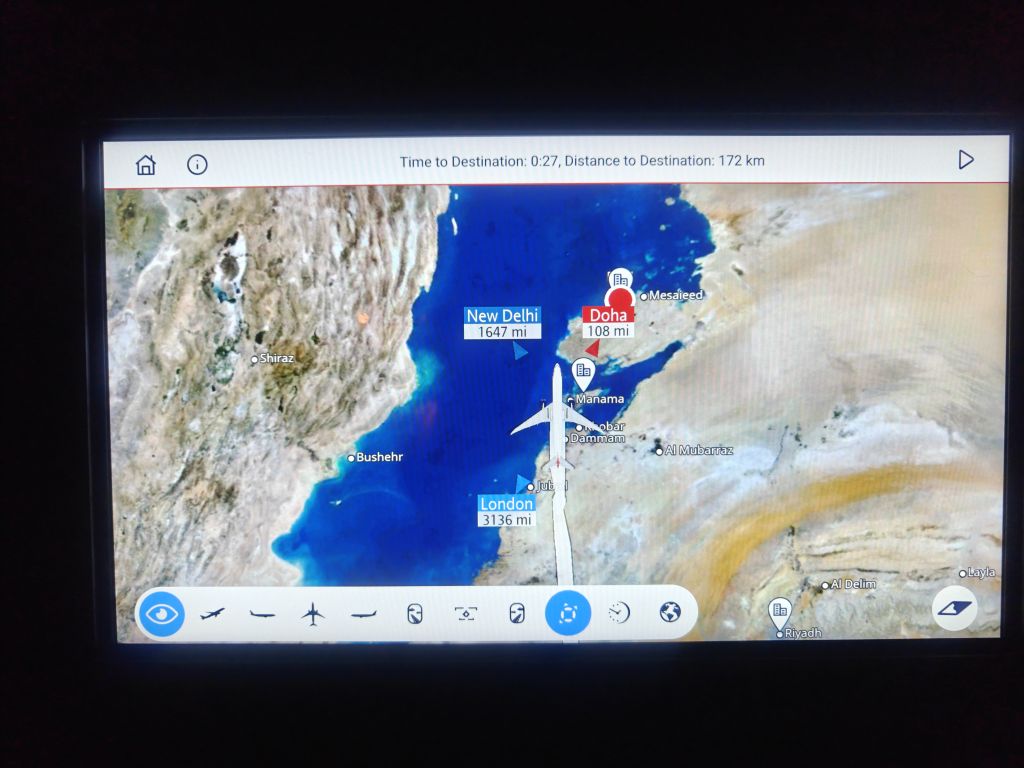Tap the Riyadh city pin marker
The width and height of the screenshot is (1024, 768).
(x=779, y=610)
